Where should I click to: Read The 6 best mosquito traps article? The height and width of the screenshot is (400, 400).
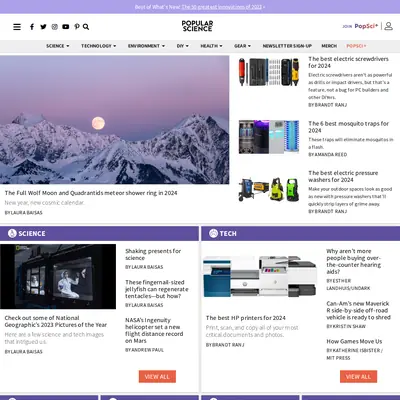[x=348, y=127]
